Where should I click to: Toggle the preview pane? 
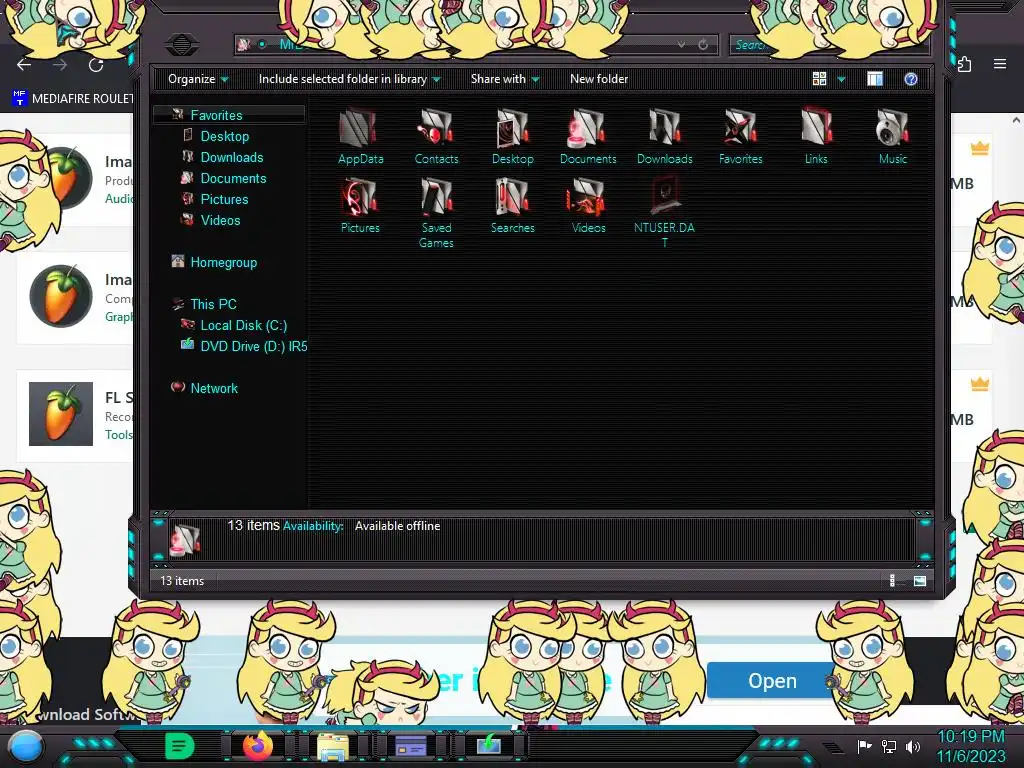[875, 79]
